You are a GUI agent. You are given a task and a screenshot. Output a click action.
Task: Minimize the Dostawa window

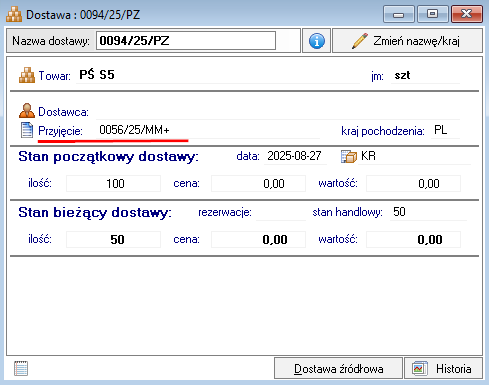tap(399, 14)
